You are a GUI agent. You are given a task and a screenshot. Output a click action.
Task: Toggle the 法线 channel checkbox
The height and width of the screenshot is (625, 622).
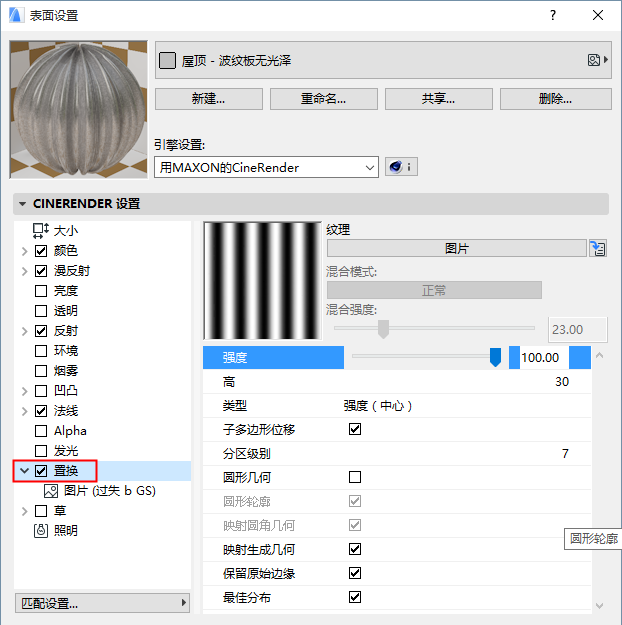tap(41, 411)
